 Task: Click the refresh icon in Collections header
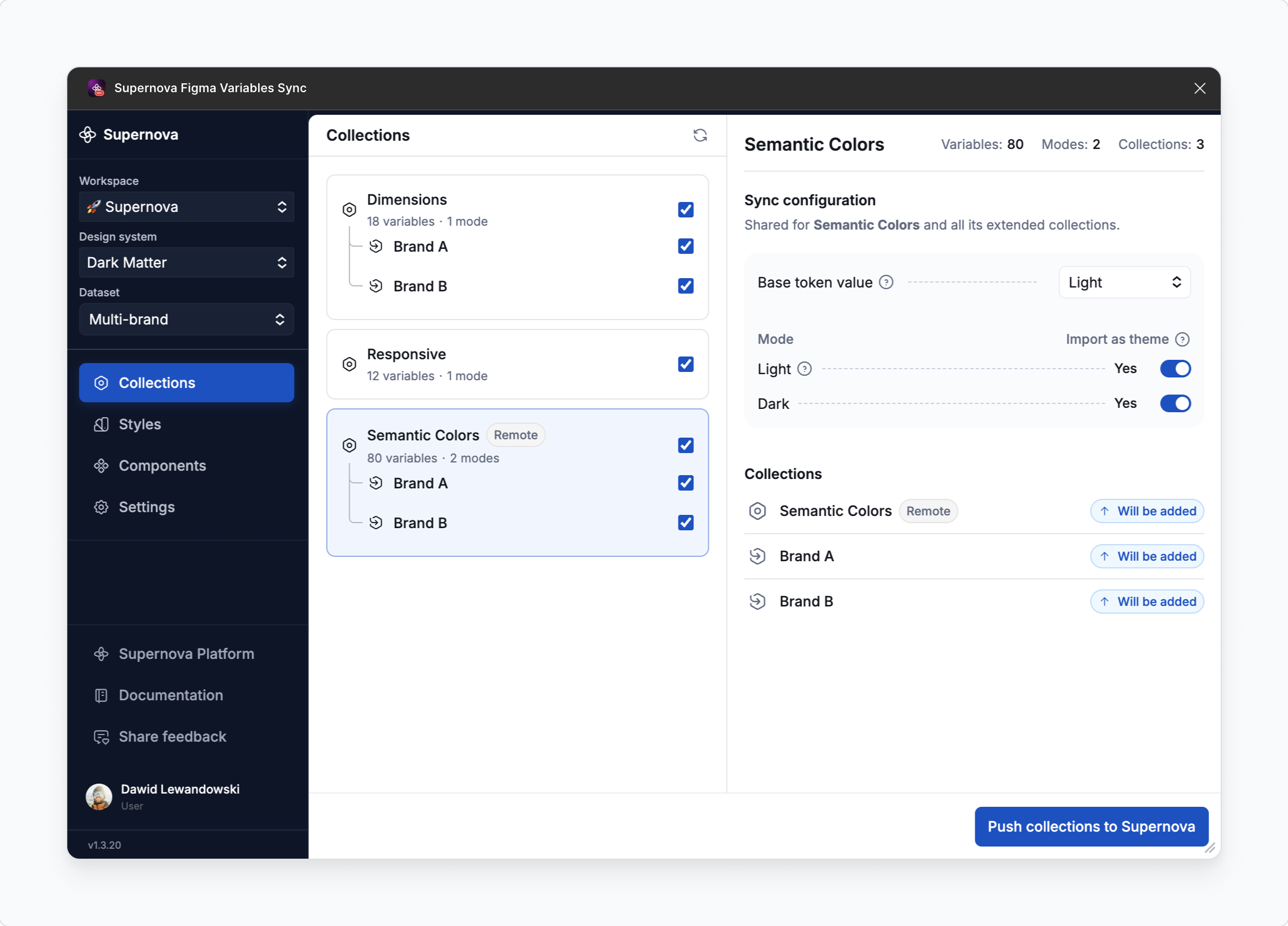700,135
